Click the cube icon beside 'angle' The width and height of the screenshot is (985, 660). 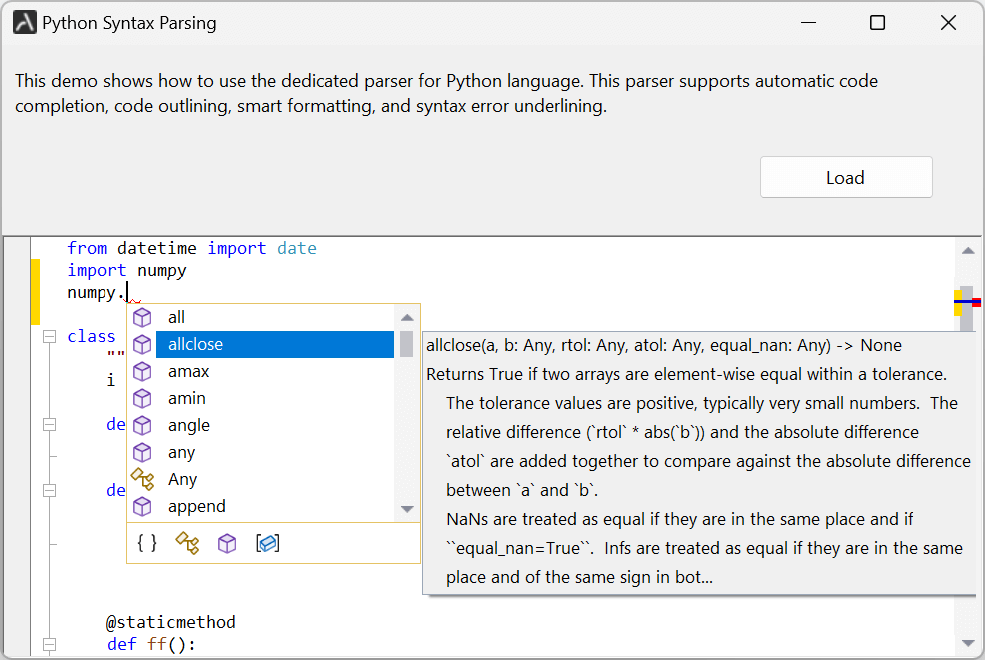point(142,425)
